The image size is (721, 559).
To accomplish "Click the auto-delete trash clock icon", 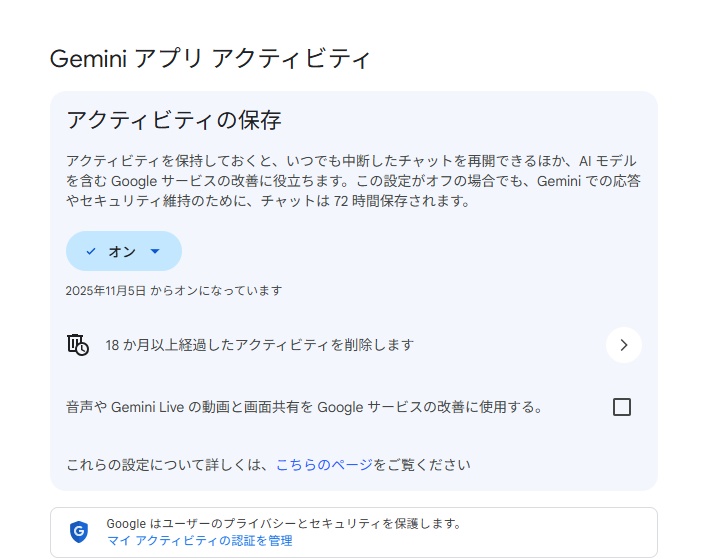I will tap(78, 345).
